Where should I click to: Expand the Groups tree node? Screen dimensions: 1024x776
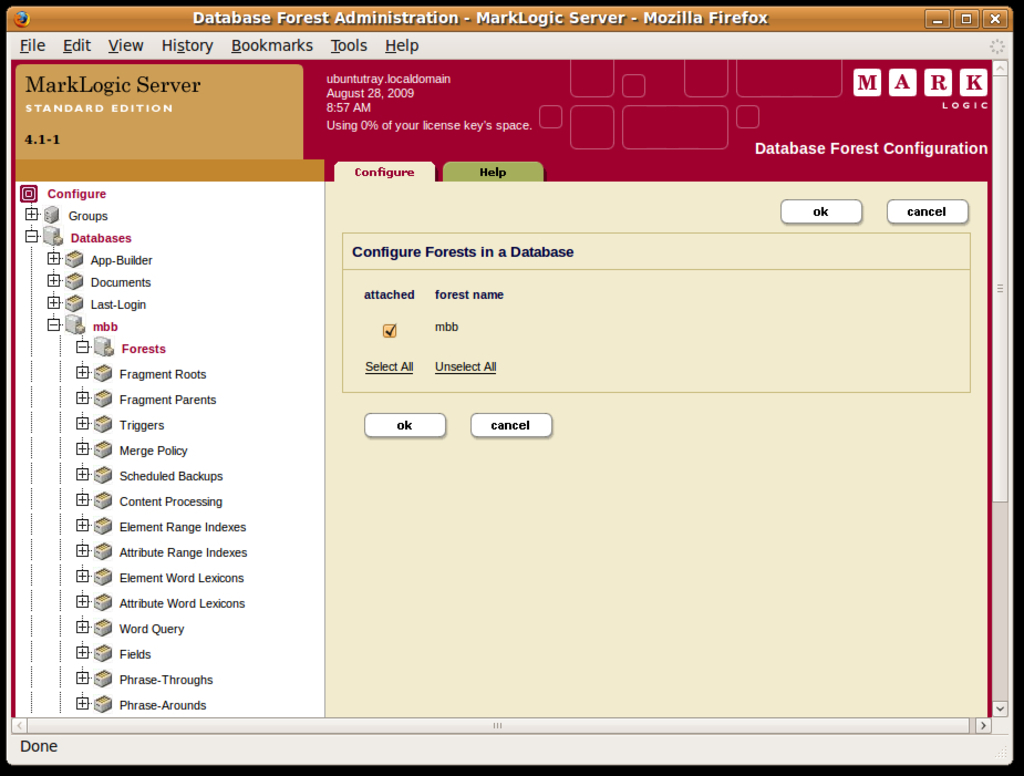(x=31, y=214)
